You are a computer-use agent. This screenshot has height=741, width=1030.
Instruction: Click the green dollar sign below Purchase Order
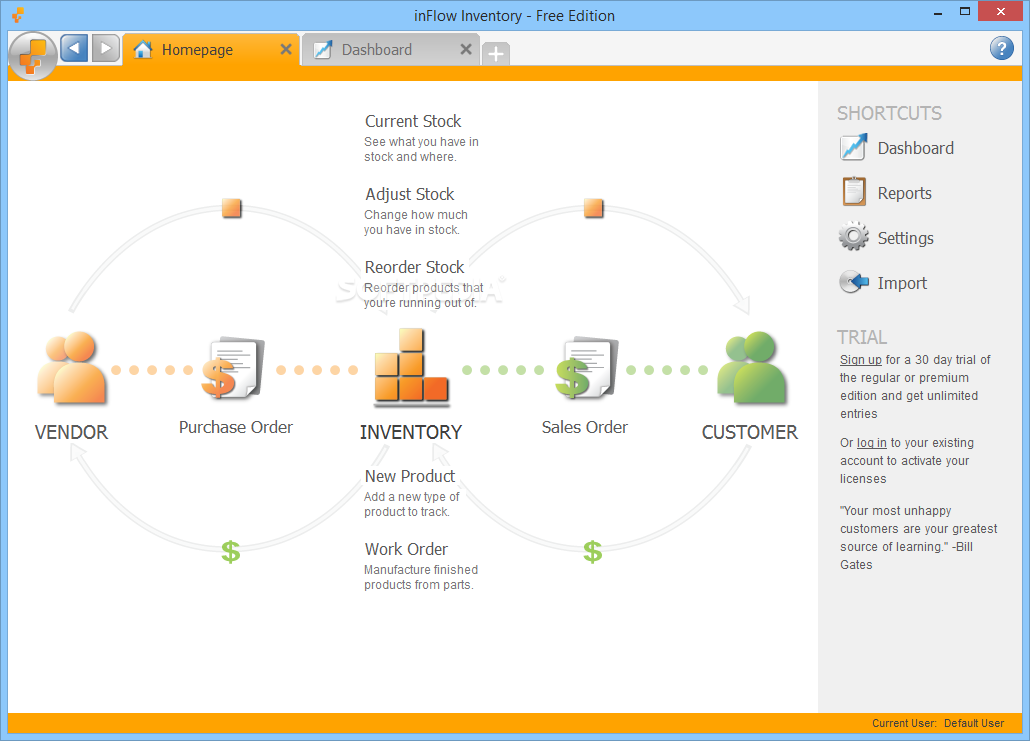tap(231, 552)
